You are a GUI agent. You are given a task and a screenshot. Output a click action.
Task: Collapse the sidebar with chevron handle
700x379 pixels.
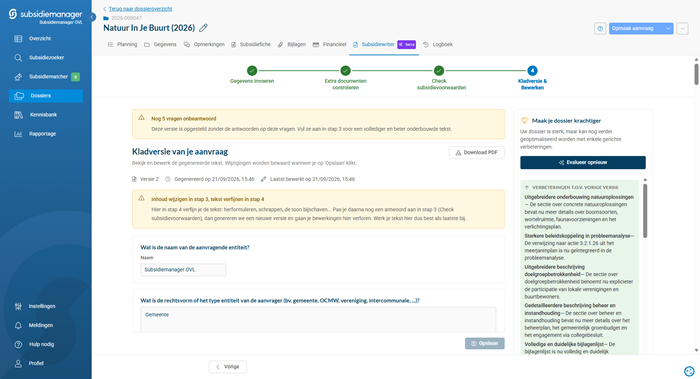point(92,17)
